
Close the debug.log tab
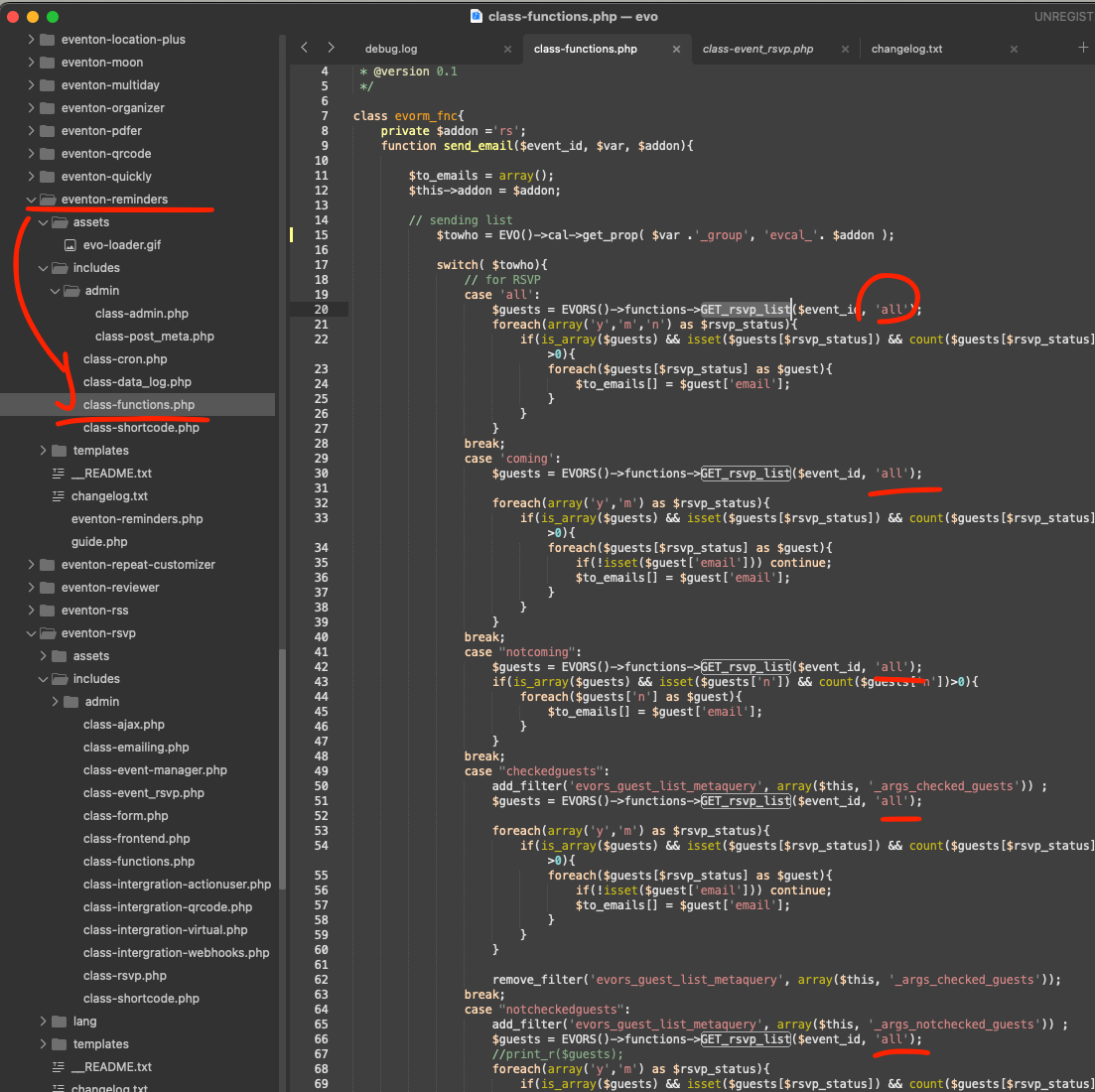point(507,49)
